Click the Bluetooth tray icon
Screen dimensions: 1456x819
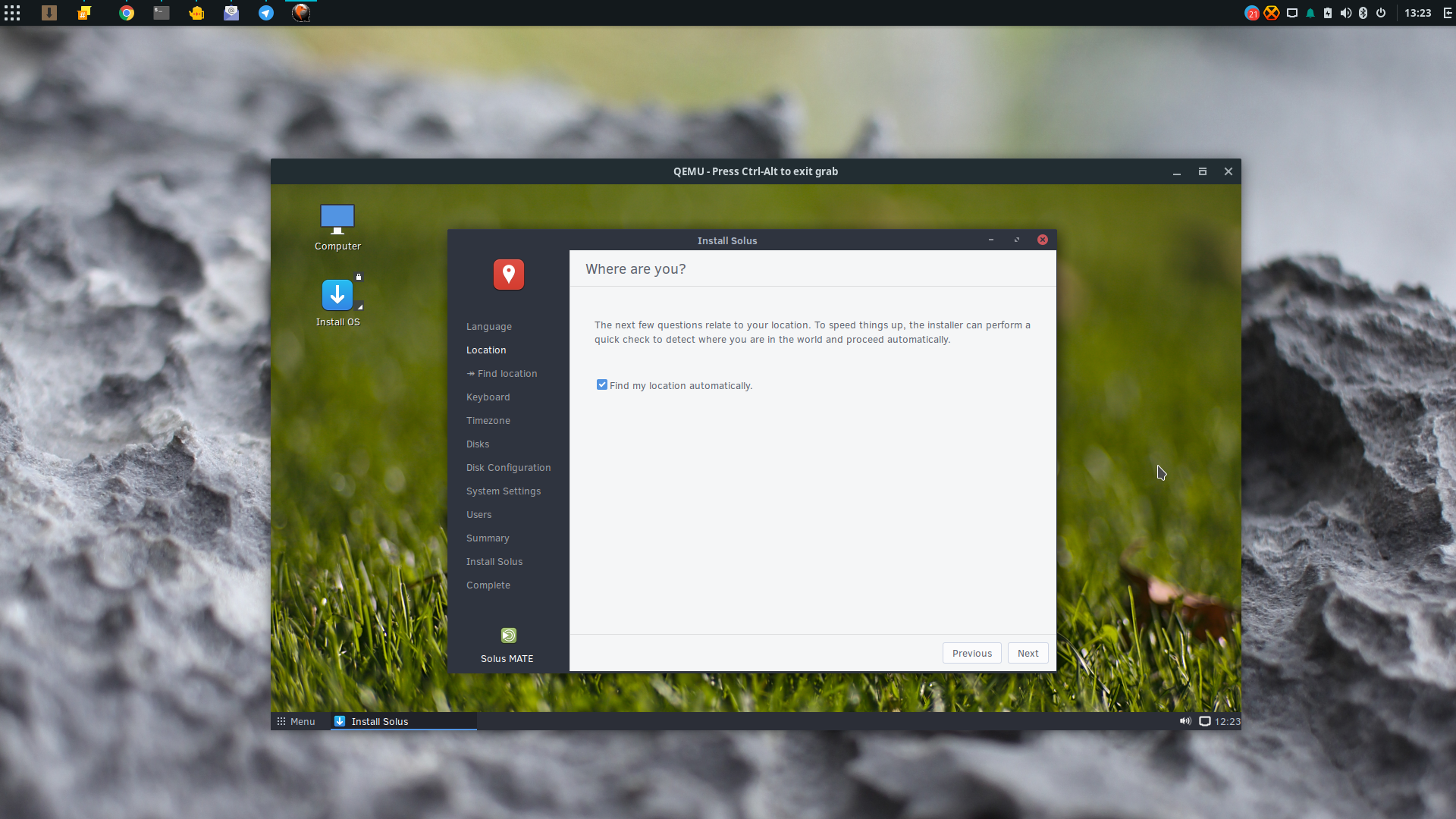tap(1363, 13)
